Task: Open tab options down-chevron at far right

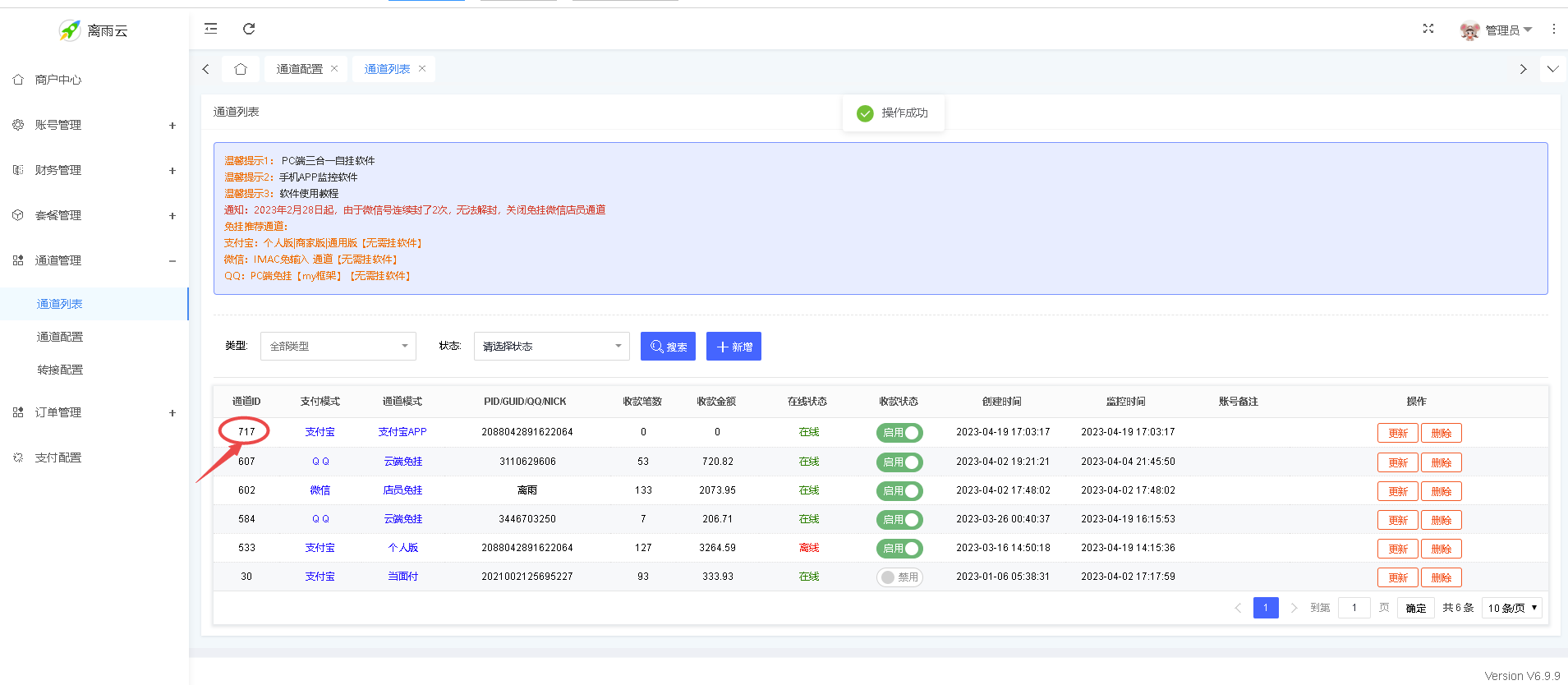Action: click(x=1552, y=69)
